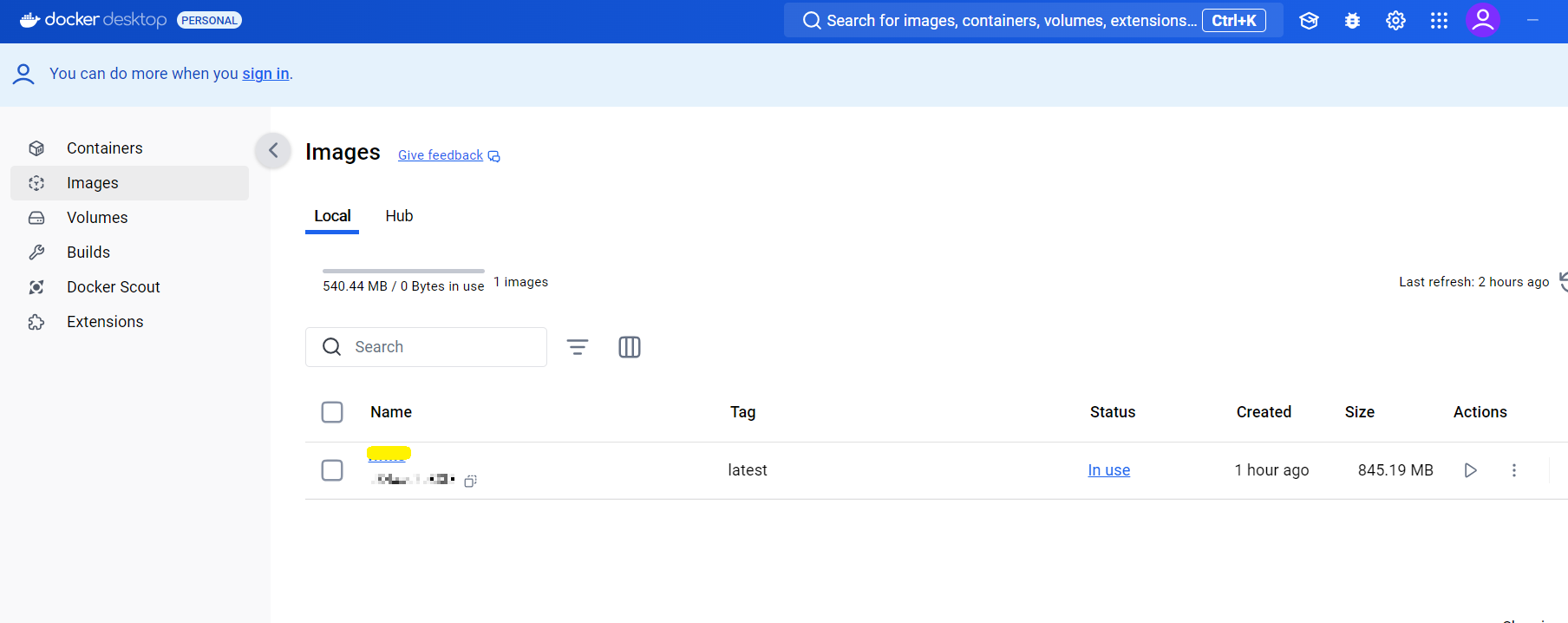This screenshot has height=623, width=1568.
Task: Open the three-dot actions menu for image
Action: click(1514, 470)
